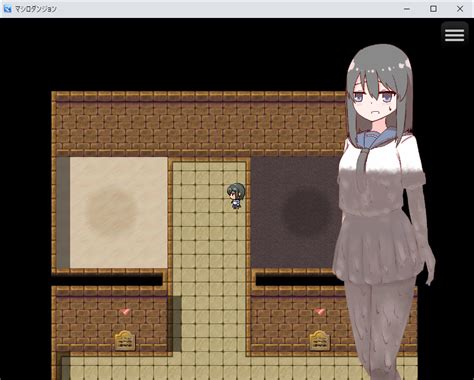Read the left wall sign plaque
Image resolution: width=474 pixels, height=380 pixels.
125,340
